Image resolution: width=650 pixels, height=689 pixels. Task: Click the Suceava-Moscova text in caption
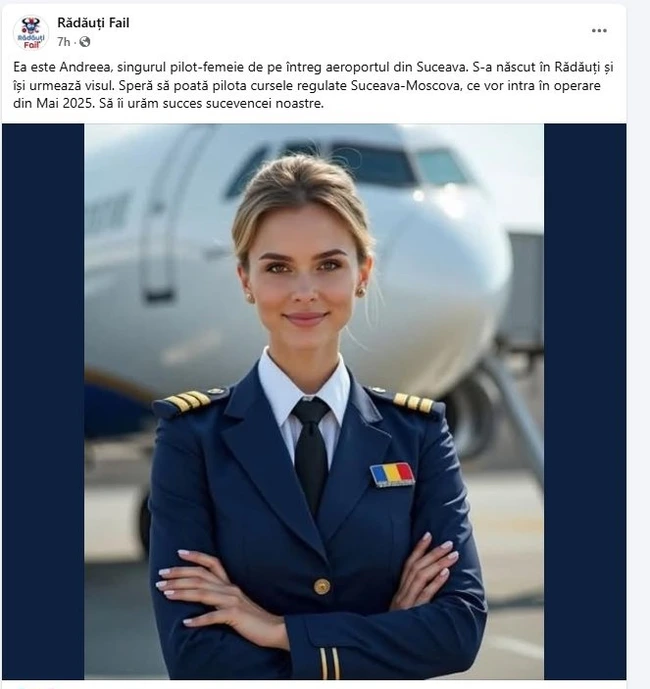pyautogui.click(x=406, y=85)
